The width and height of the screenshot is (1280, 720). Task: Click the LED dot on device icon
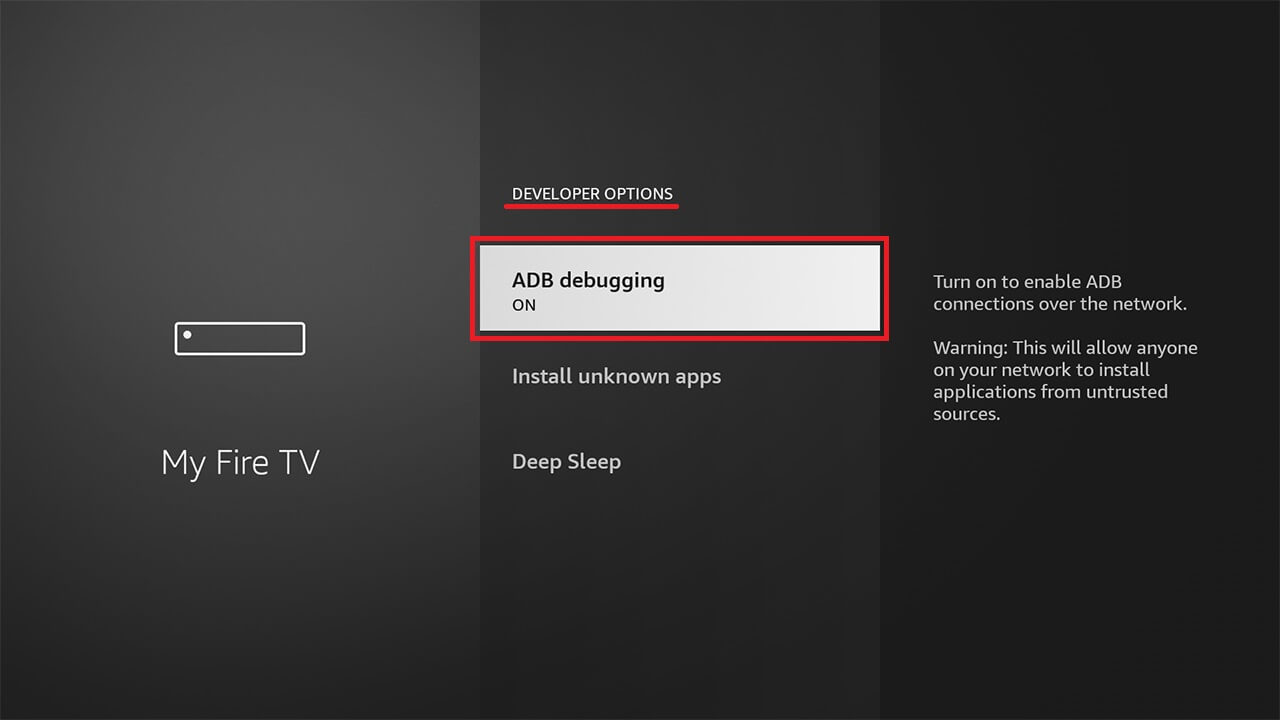coord(187,334)
